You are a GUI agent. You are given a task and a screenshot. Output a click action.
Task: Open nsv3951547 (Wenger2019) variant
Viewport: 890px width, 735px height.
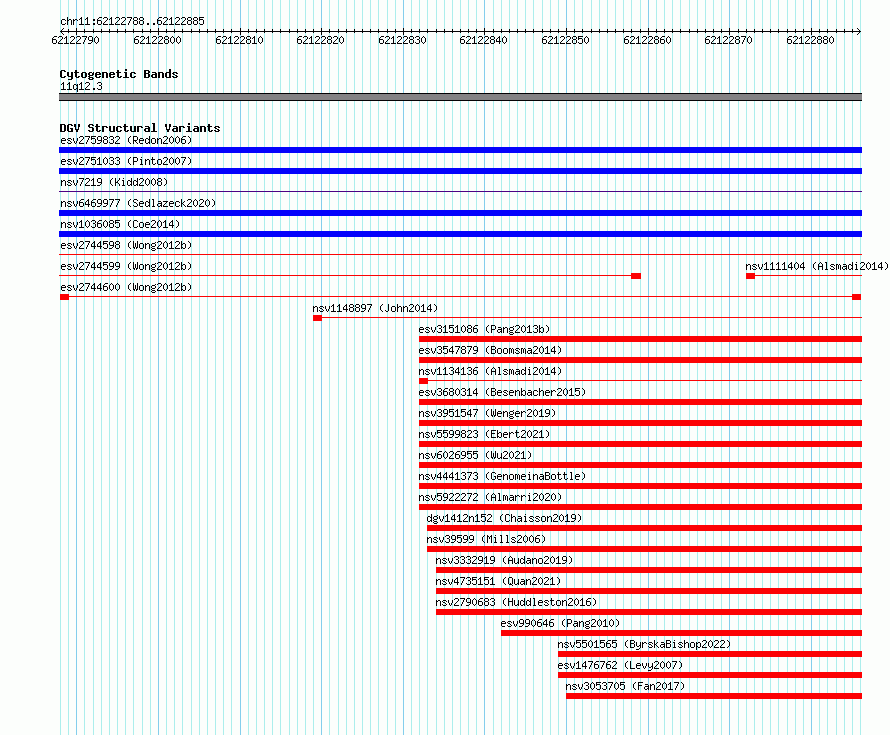pyautogui.click(x=487, y=413)
